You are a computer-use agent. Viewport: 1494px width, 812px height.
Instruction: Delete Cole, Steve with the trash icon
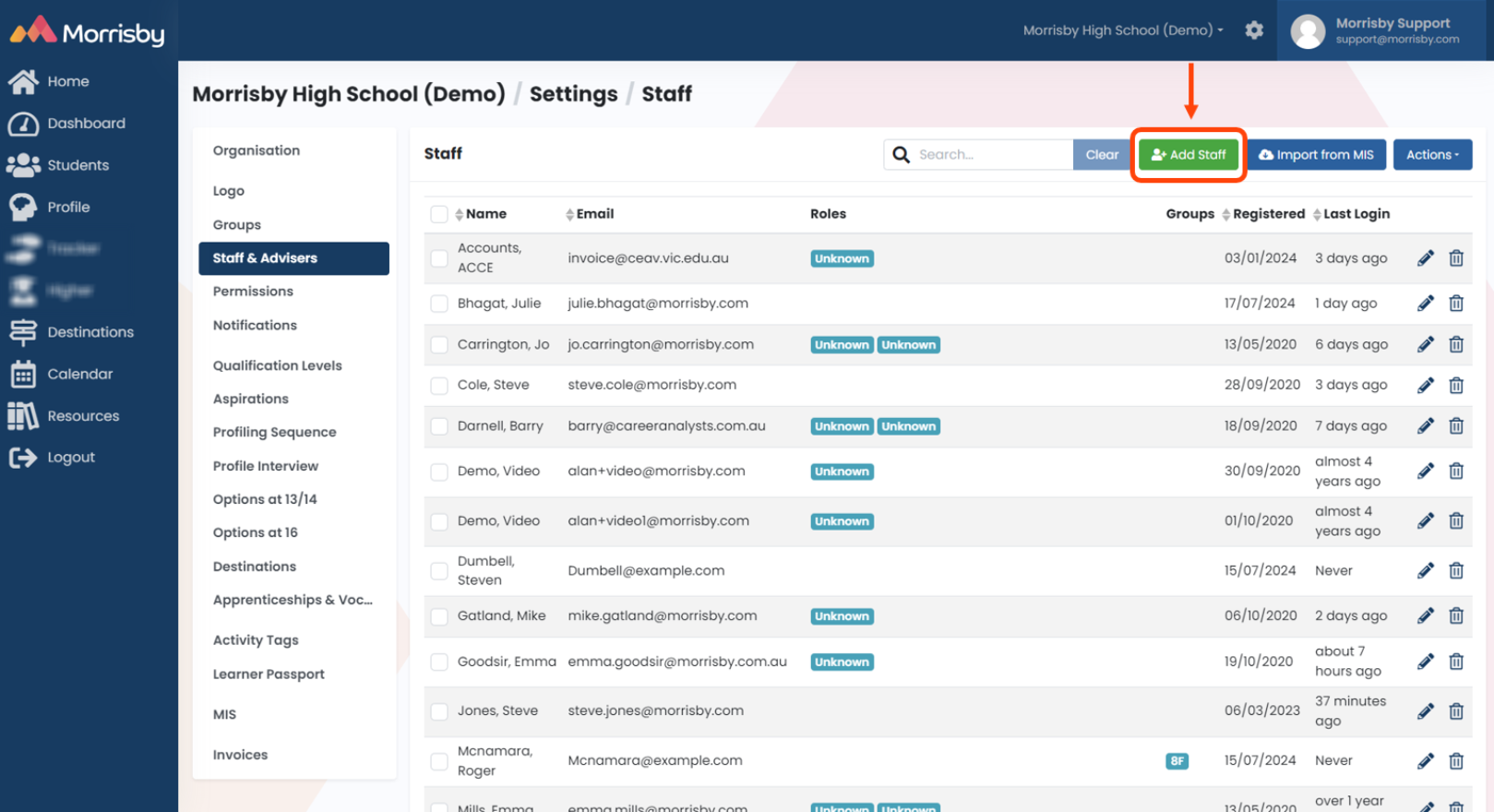(x=1456, y=386)
